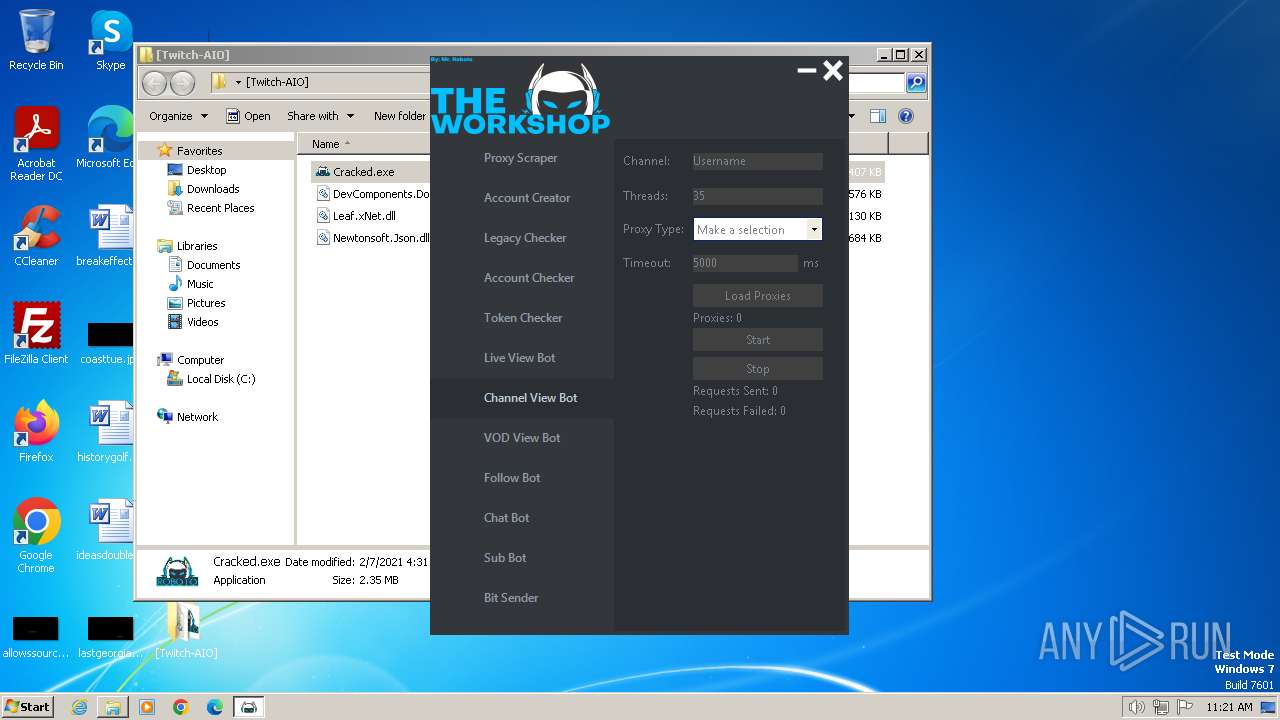The width and height of the screenshot is (1280, 720).
Task: Click the volume icon in system tray
Action: [x=1136, y=707]
